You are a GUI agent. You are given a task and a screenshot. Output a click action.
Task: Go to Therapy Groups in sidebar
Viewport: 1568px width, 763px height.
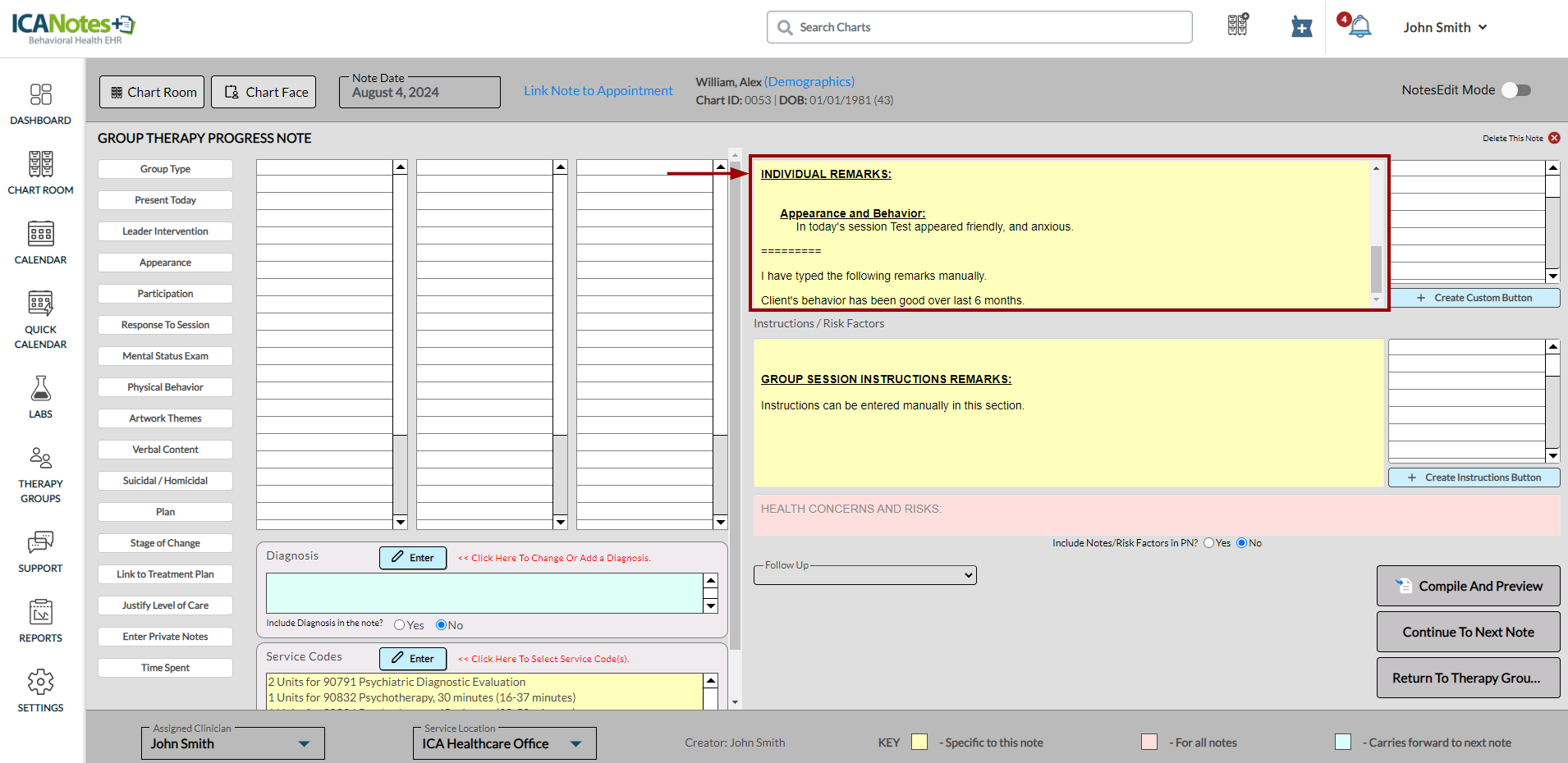[x=40, y=458]
